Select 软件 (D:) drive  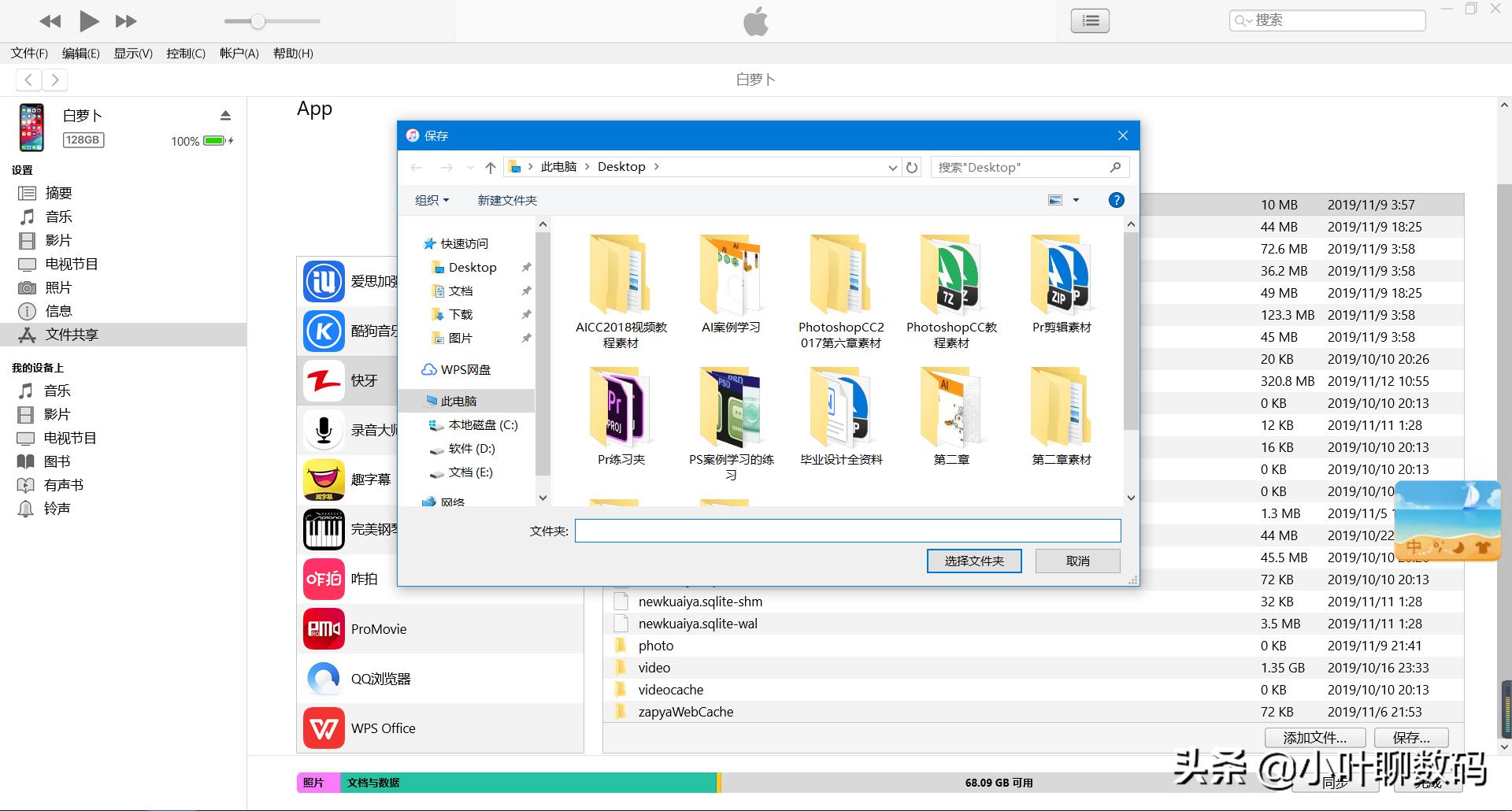472,449
